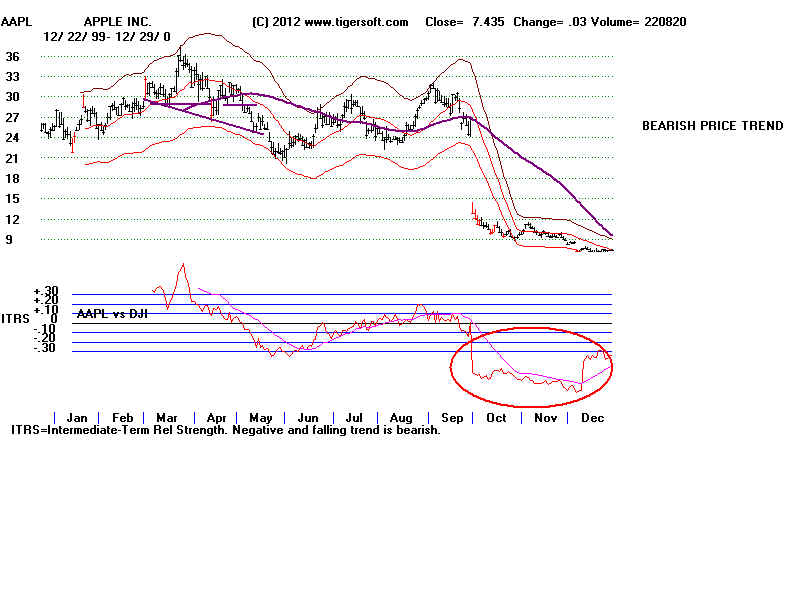The width and height of the screenshot is (800, 600).
Task: Click the Dec month marker
Action: [593, 417]
